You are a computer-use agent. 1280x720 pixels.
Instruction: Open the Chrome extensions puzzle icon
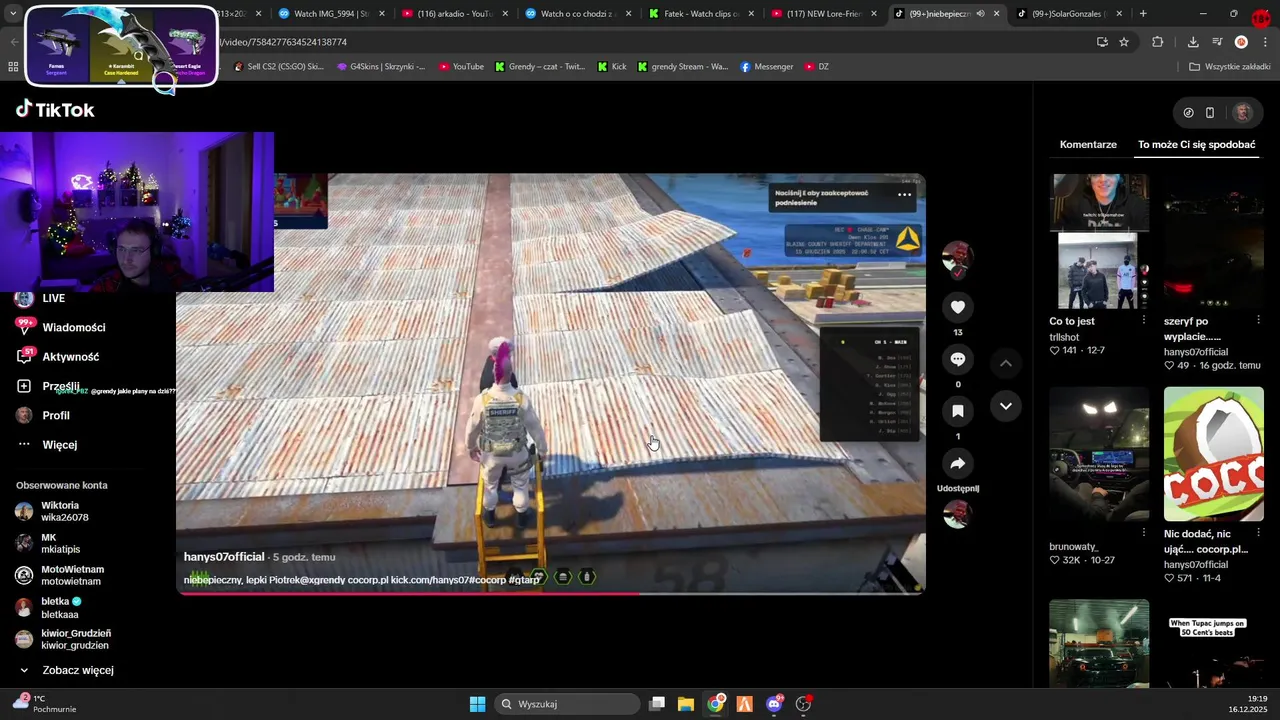(x=1158, y=42)
